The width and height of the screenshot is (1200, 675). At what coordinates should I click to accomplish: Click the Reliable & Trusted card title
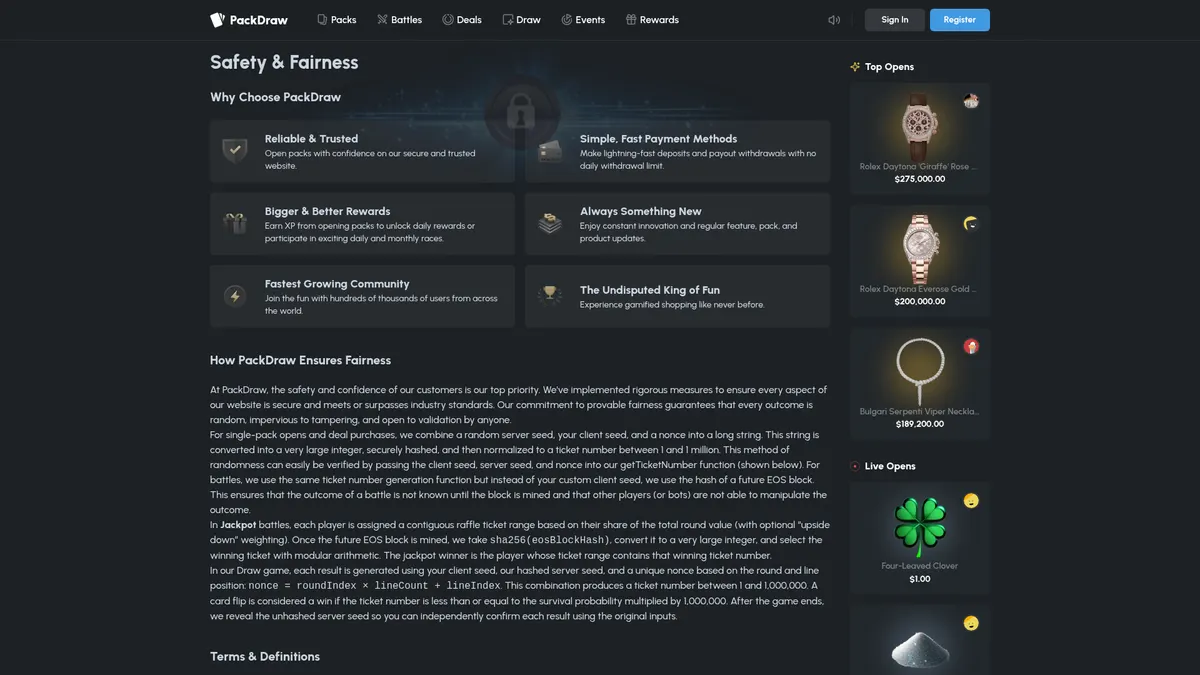[311, 139]
